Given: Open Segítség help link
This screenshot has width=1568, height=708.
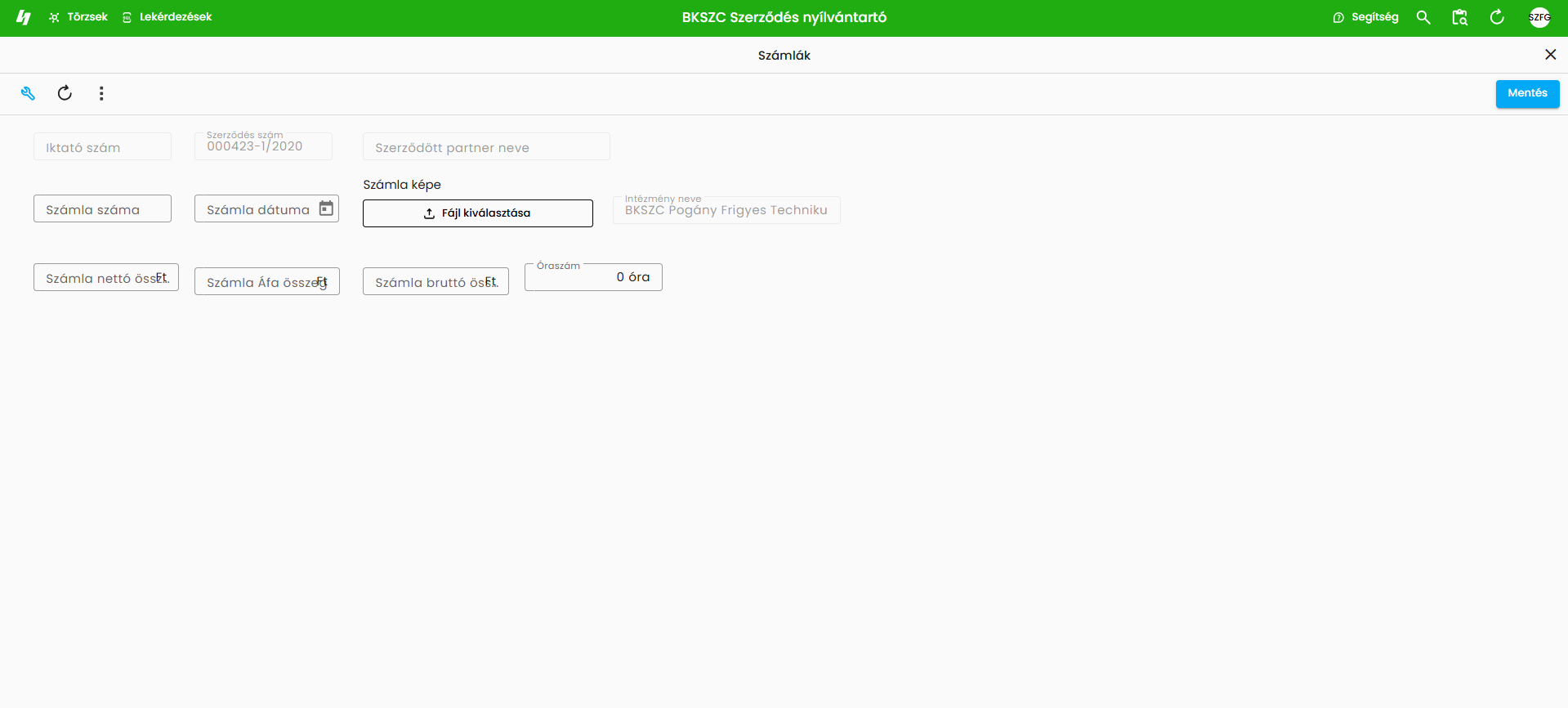Looking at the screenshot, I should (x=1365, y=17).
